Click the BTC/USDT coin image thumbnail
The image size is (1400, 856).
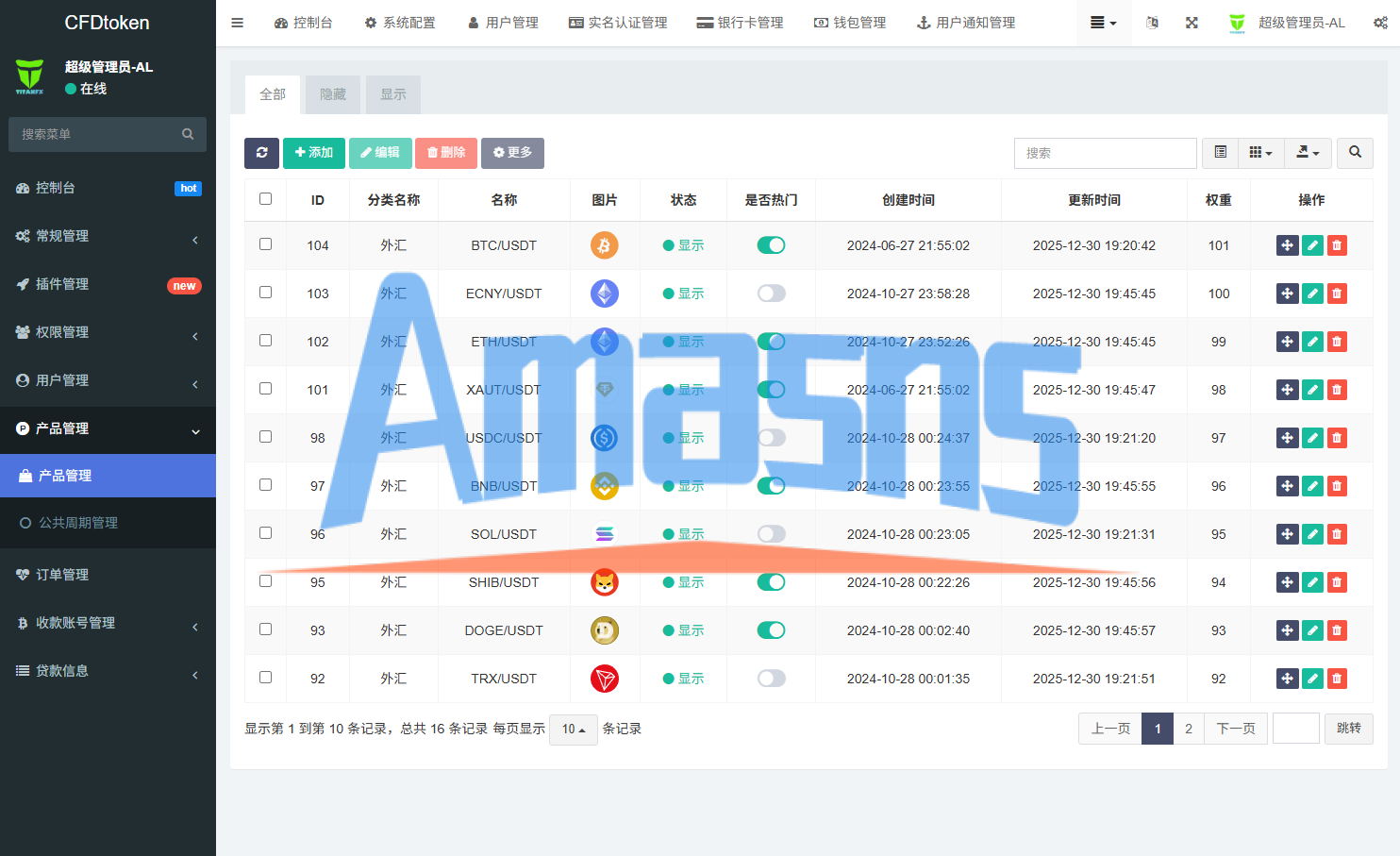tap(605, 245)
